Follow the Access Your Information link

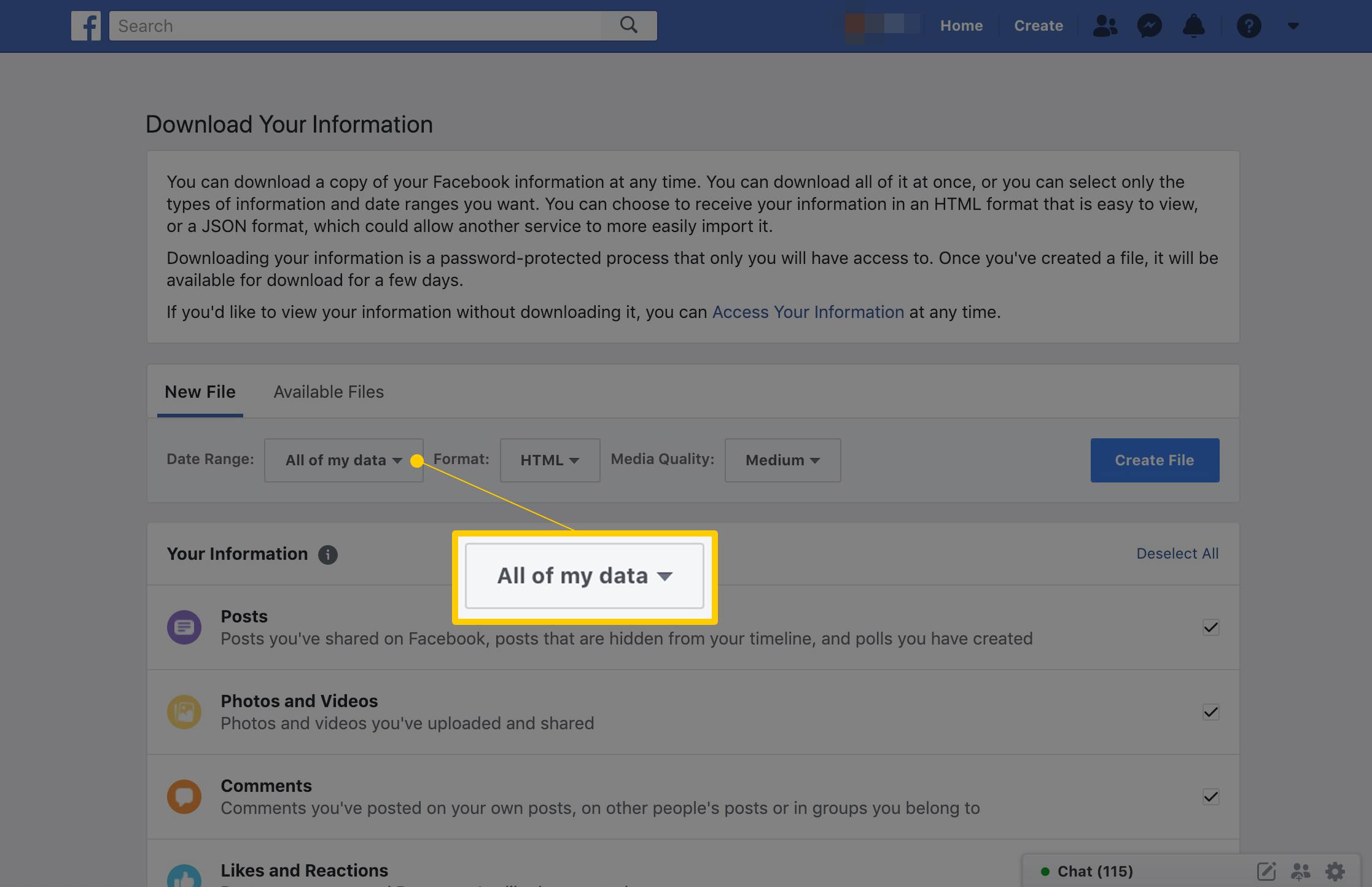[x=808, y=312]
